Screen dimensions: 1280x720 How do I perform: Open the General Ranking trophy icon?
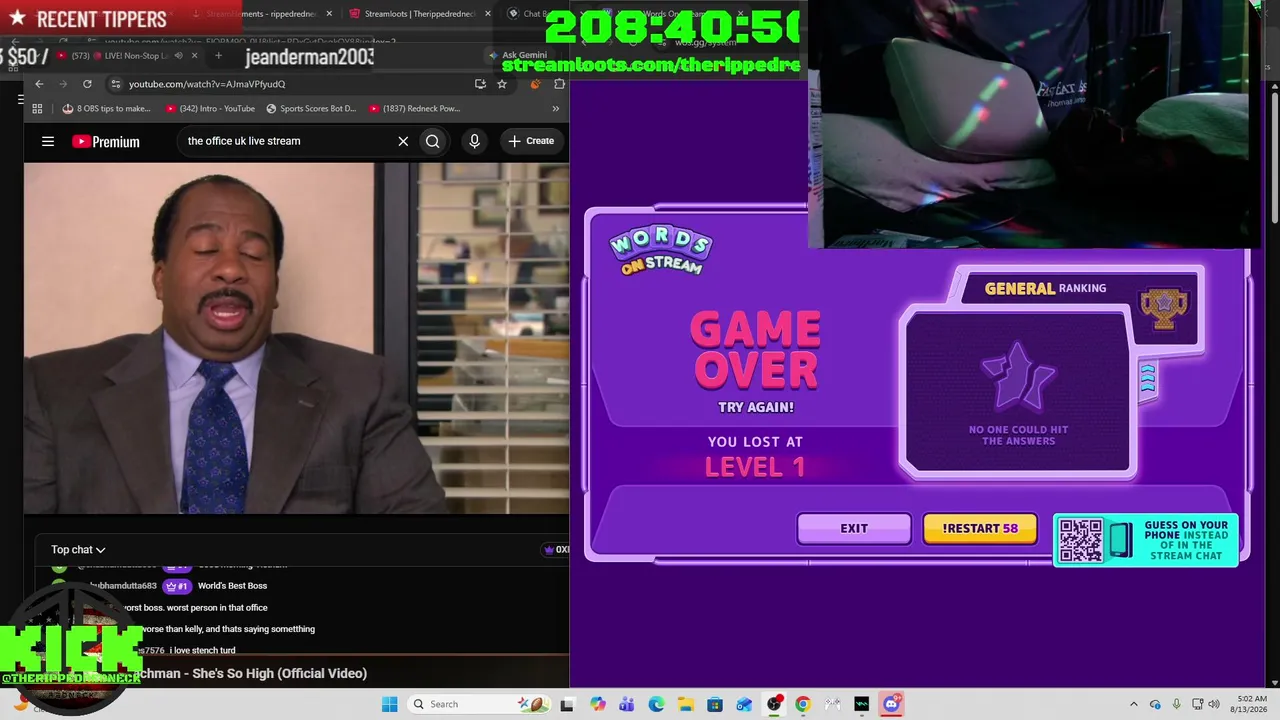(x=1163, y=307)
